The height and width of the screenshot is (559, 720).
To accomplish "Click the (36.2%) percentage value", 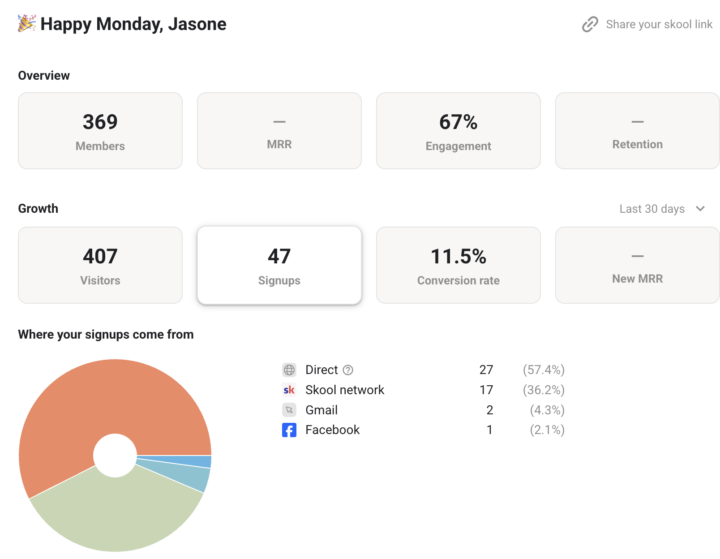I will (544, 390).
